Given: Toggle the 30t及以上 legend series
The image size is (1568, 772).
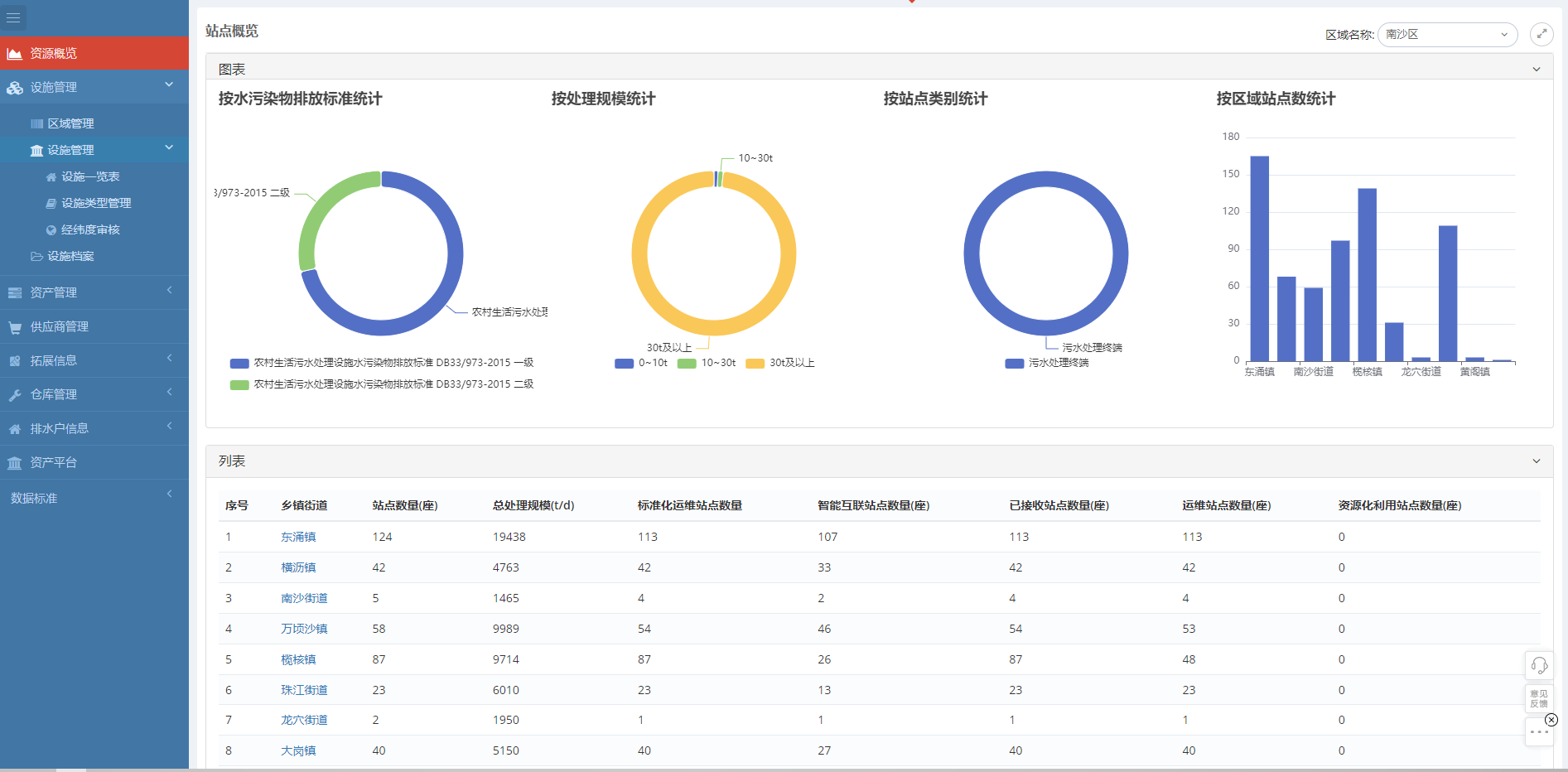Looking at the screenshot, I should tap(780, 363).
